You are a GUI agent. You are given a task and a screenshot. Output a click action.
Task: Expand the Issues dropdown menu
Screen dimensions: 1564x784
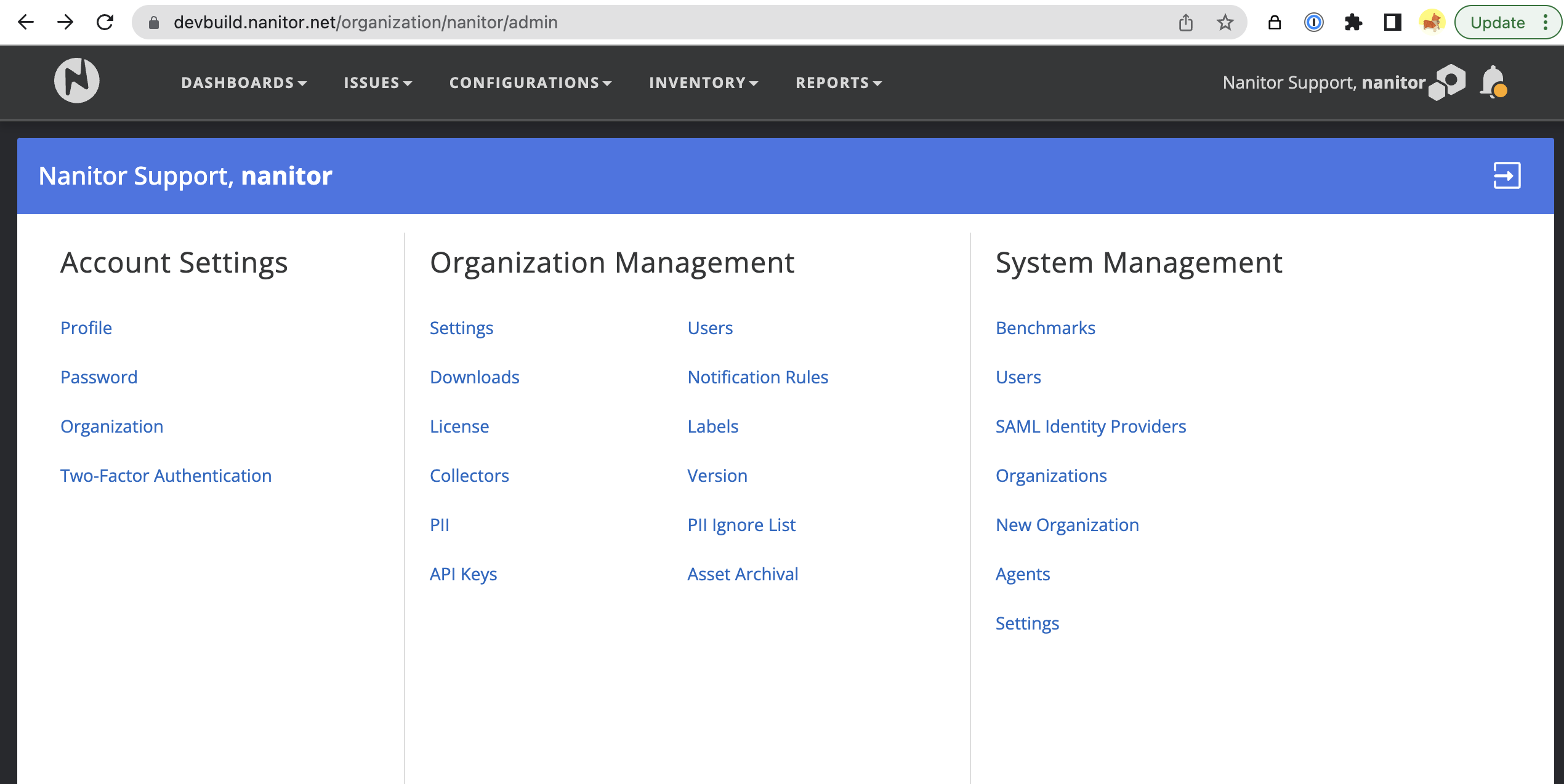pos(377,82)
